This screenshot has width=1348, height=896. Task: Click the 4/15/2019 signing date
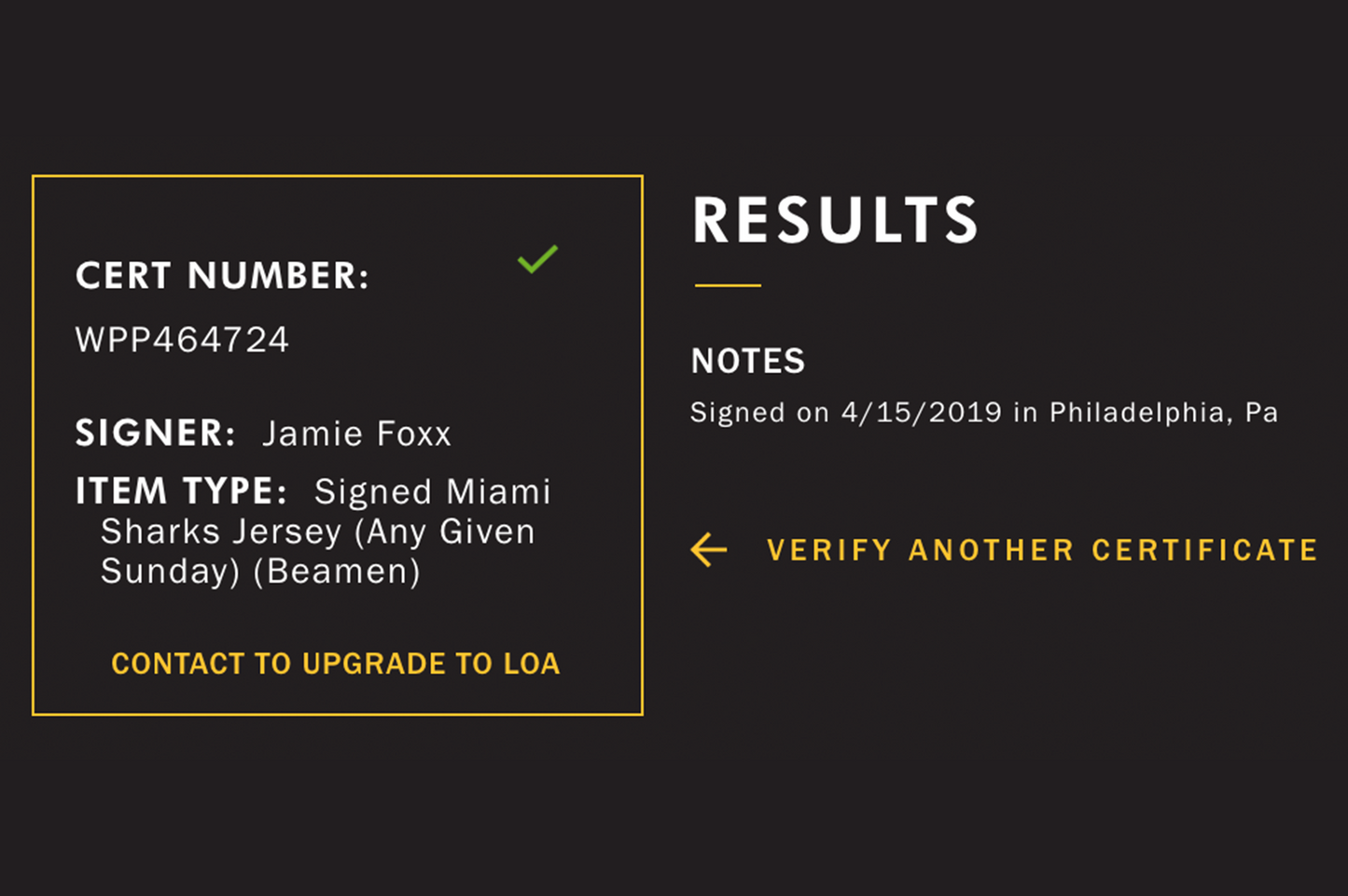coord(922,412)
